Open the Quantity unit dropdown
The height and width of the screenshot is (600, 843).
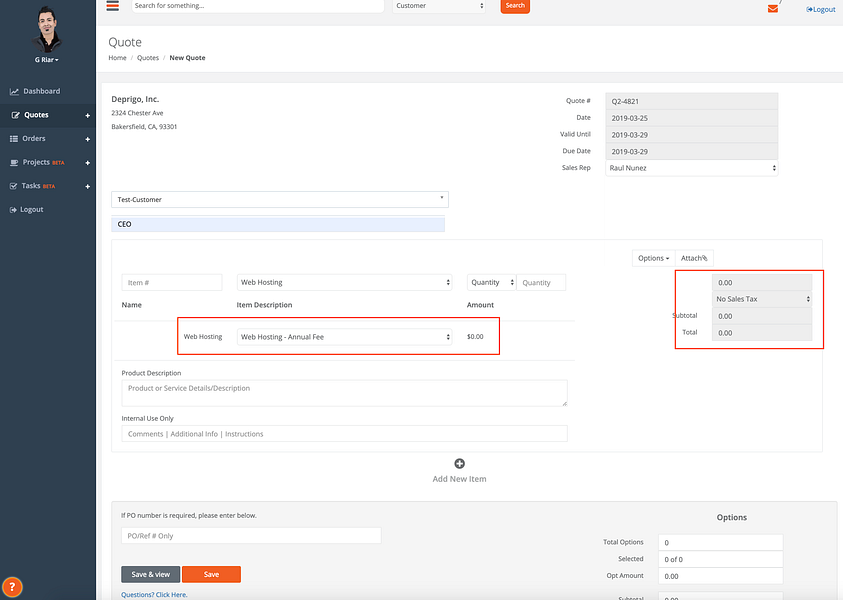(491, 283)
